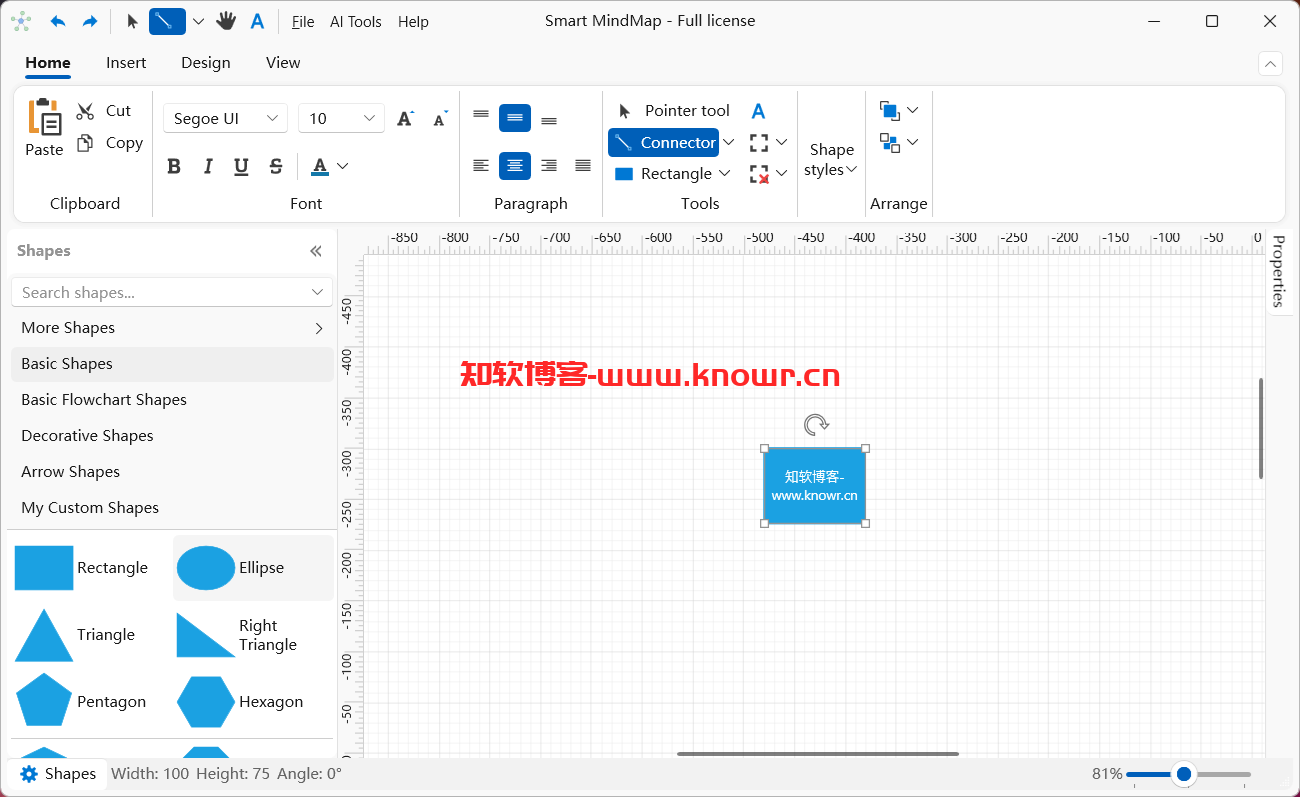Open the AI Tools menu
The width and height of the screenshot is (1300, 797).
356,22
